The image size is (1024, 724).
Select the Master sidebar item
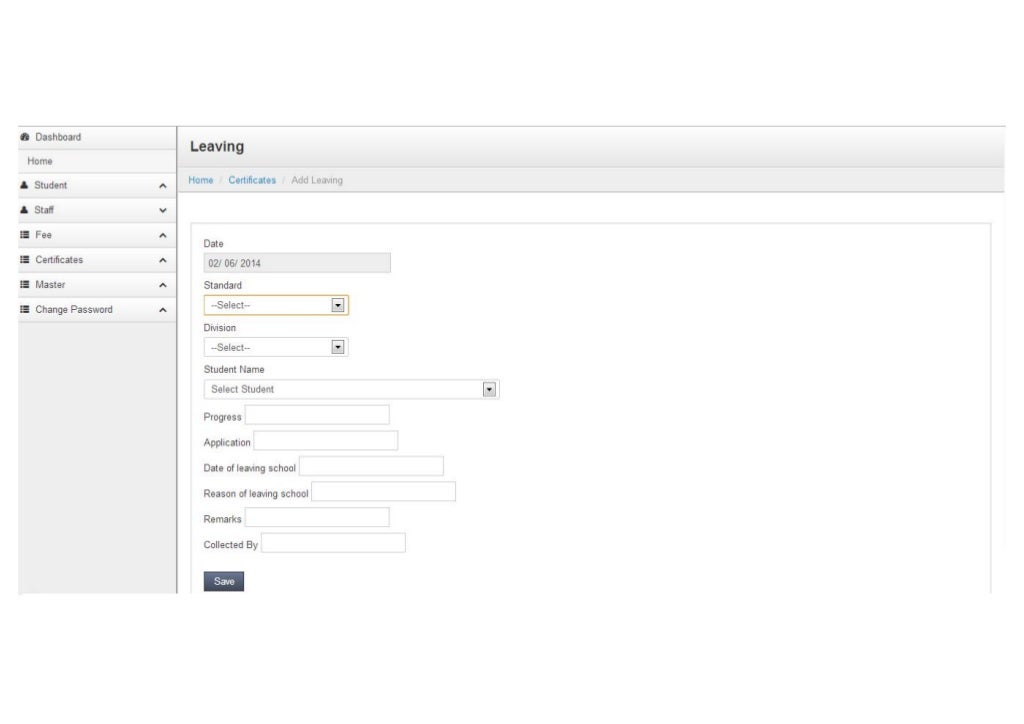[97, 285]
